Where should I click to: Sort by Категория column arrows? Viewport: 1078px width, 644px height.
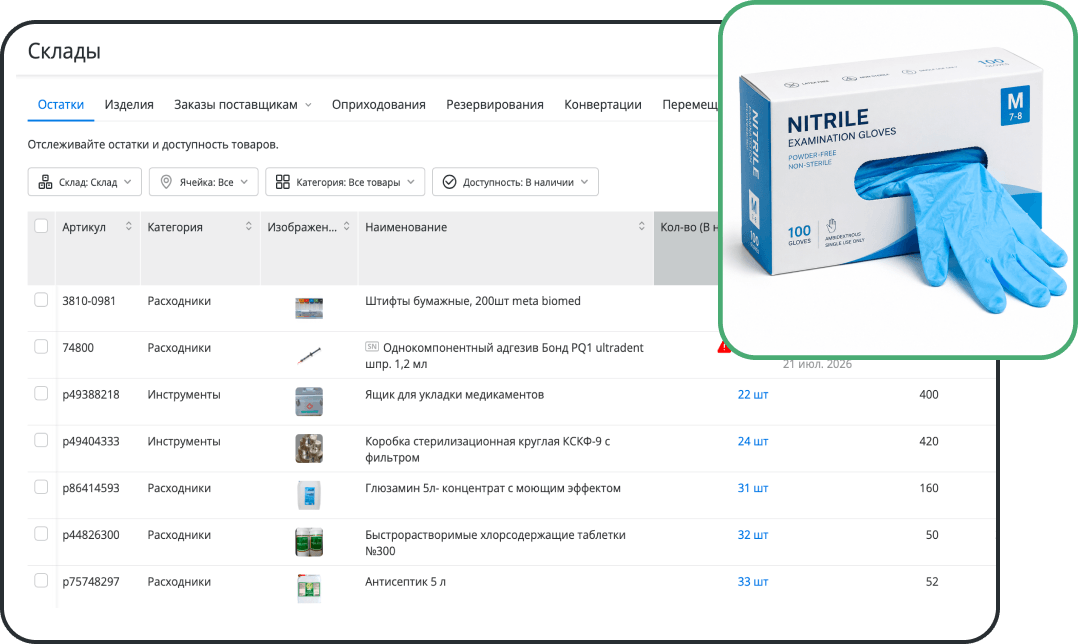tap(249, 226)
